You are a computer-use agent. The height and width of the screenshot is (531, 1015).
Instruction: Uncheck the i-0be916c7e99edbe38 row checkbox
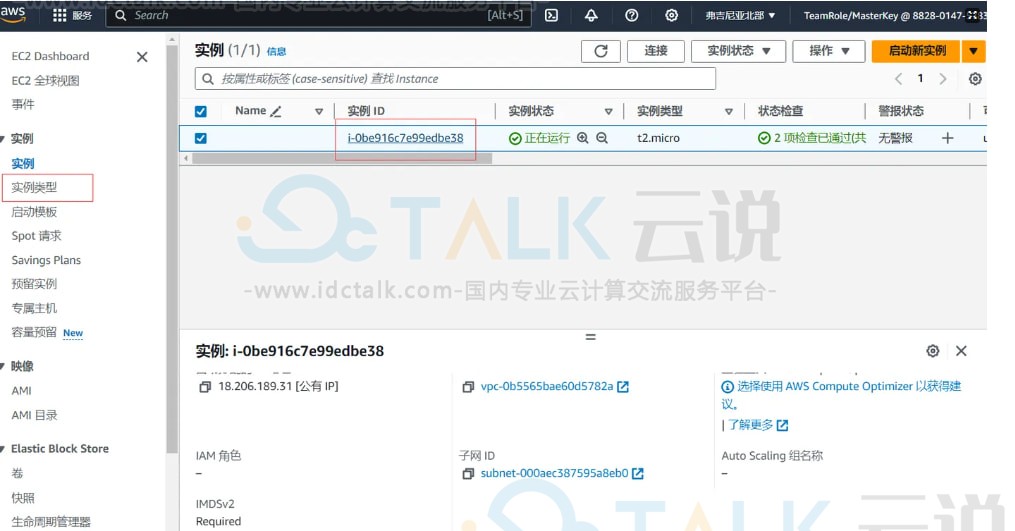(201, 138)
